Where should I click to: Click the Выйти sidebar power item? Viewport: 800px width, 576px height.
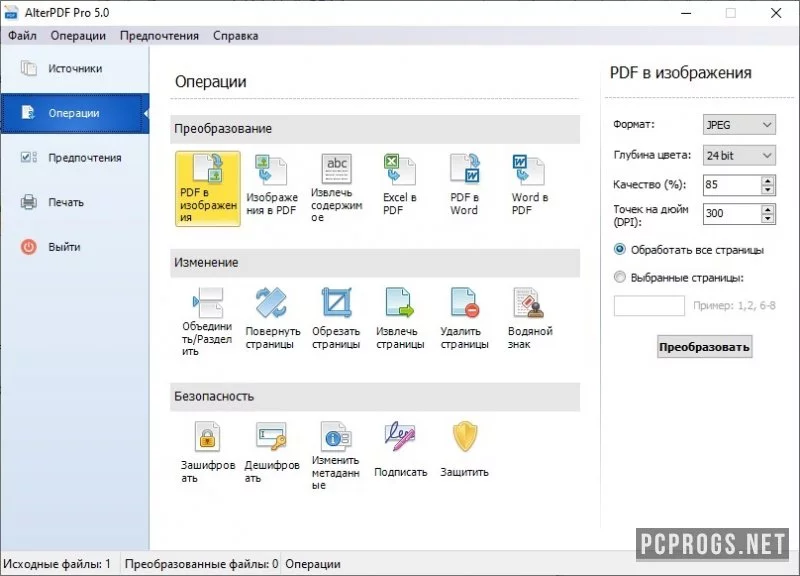click(75, 247)
